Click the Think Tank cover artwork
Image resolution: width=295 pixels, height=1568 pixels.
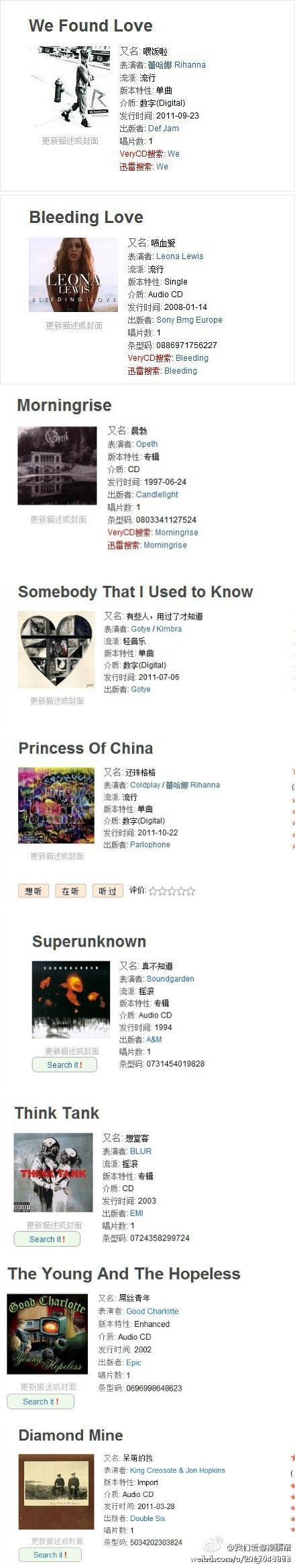coord(54,1172)
